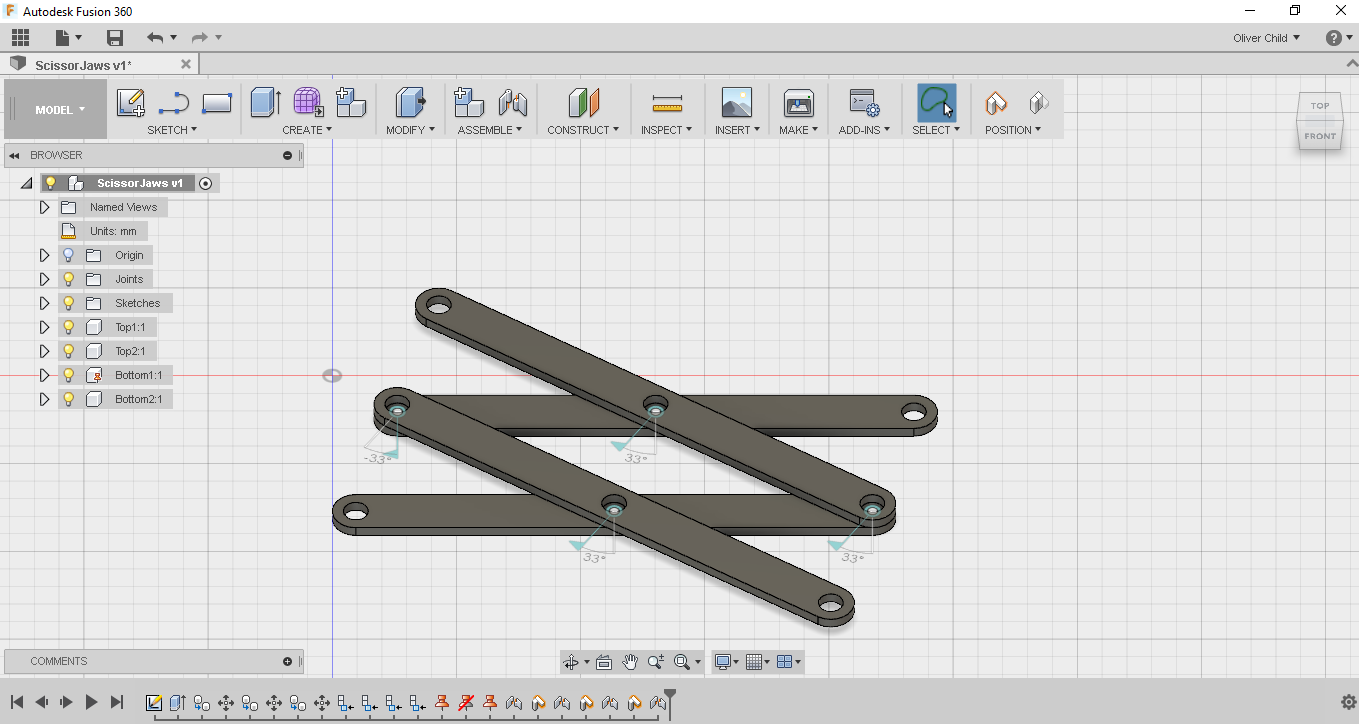
Task: Hide the Sketches folder via its lightbulb
Action: (x=69, y=303)
